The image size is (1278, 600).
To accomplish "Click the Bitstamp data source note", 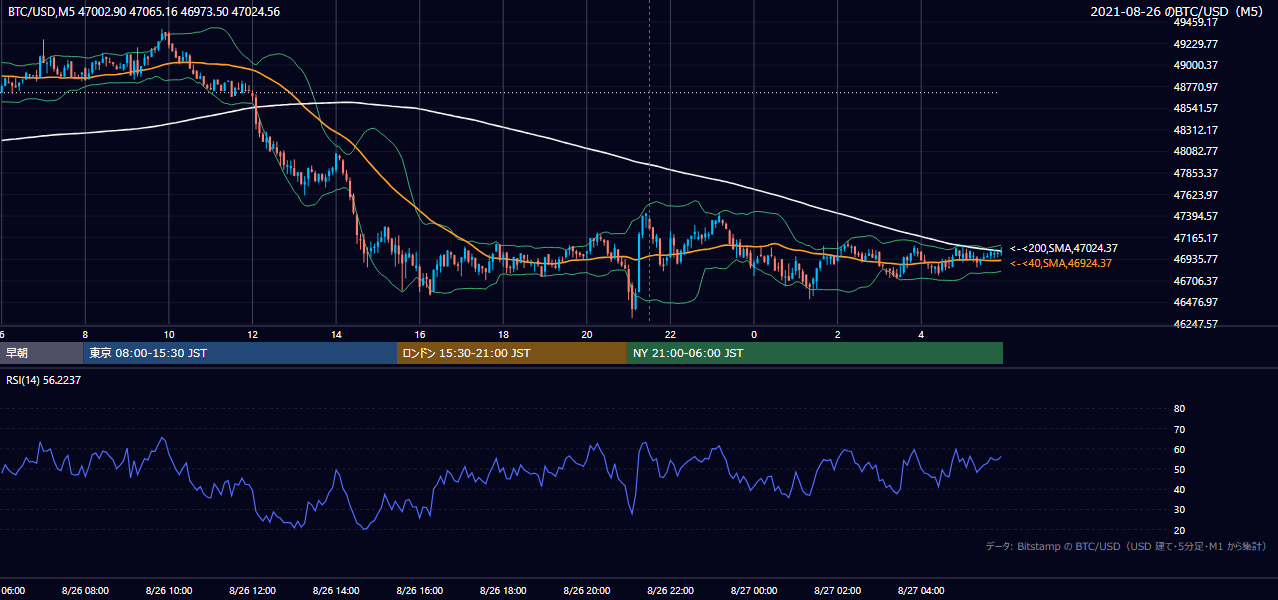I will click(1126, 546).
